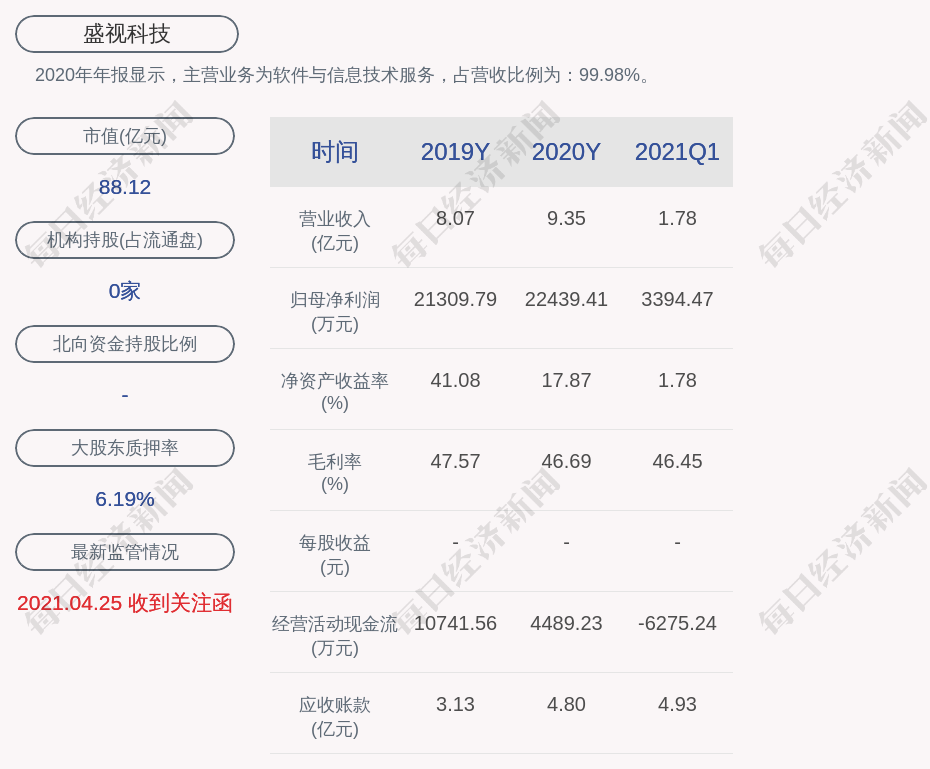Select the negative cash flow value -6275.24
Screen dimensions: 930x769
pos(677,623)
